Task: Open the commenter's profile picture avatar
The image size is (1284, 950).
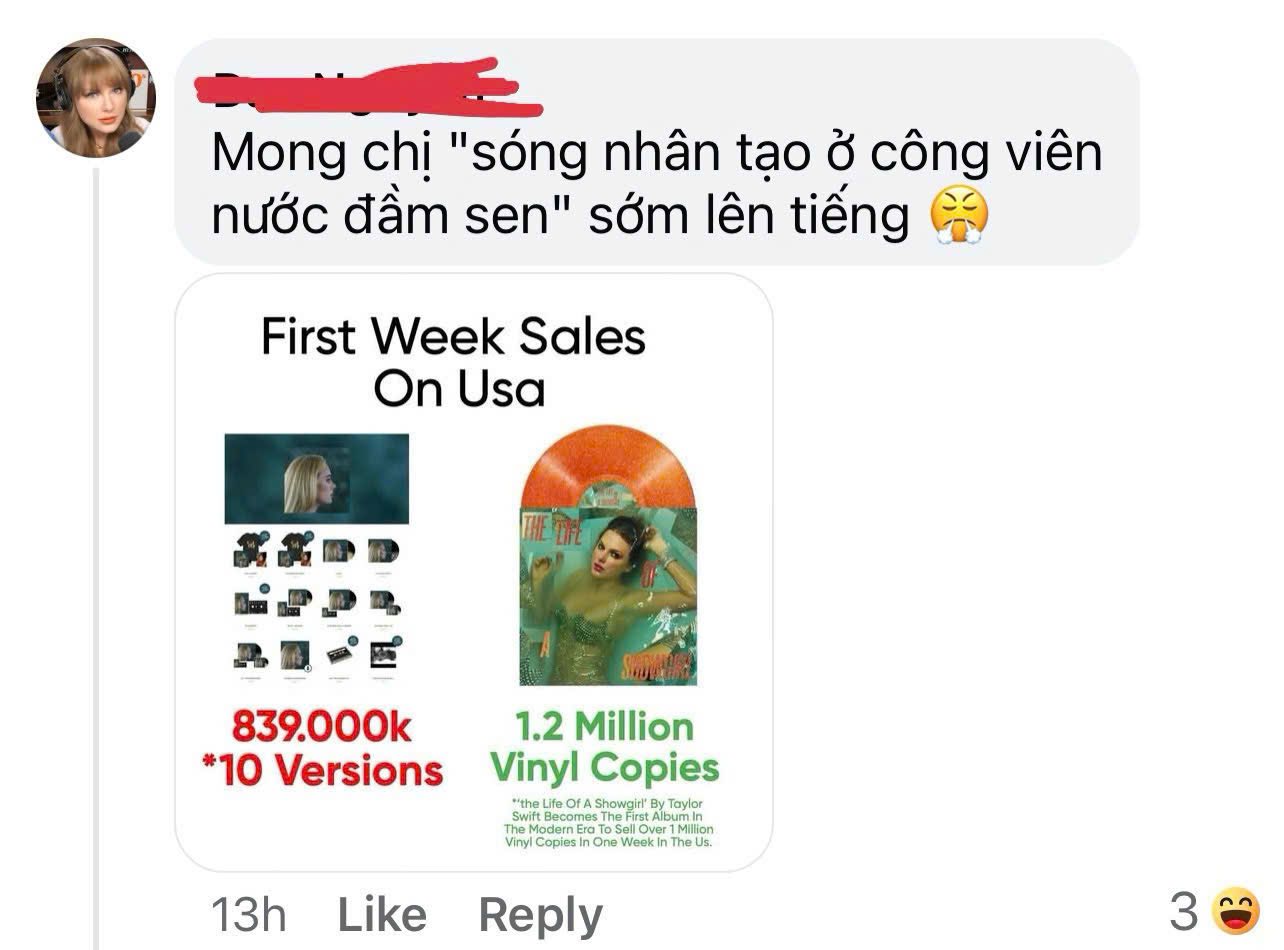Action: click(96, 98)
